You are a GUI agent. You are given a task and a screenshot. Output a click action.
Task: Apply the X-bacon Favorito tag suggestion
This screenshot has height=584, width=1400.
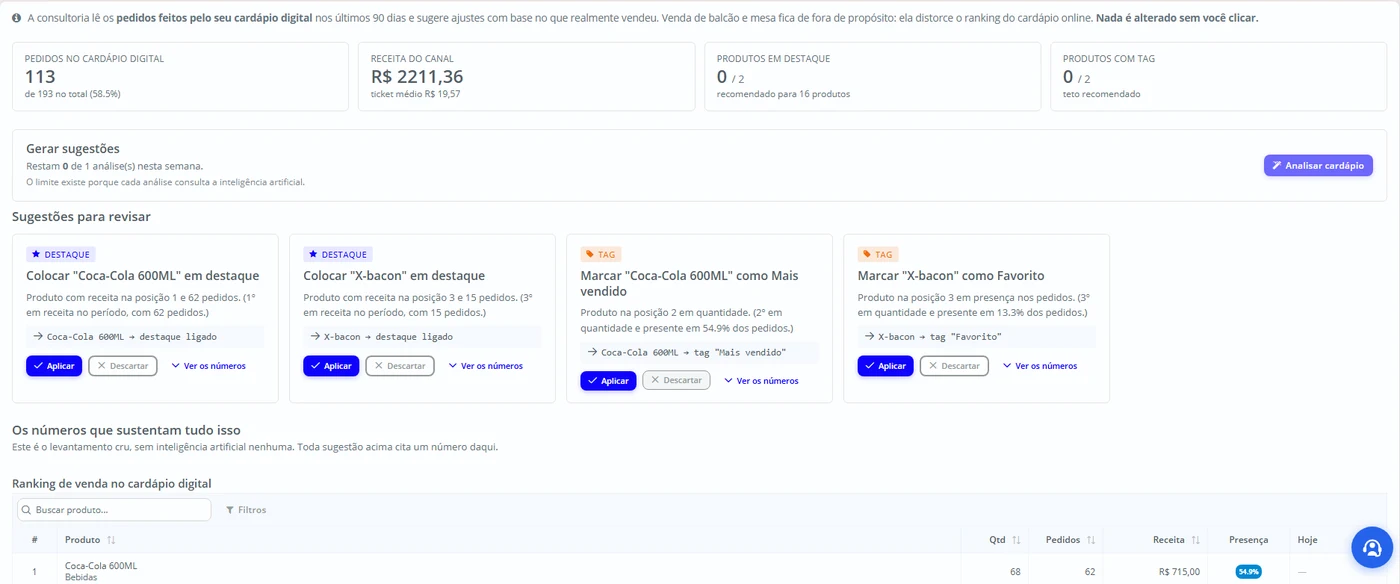pos(885,366)
